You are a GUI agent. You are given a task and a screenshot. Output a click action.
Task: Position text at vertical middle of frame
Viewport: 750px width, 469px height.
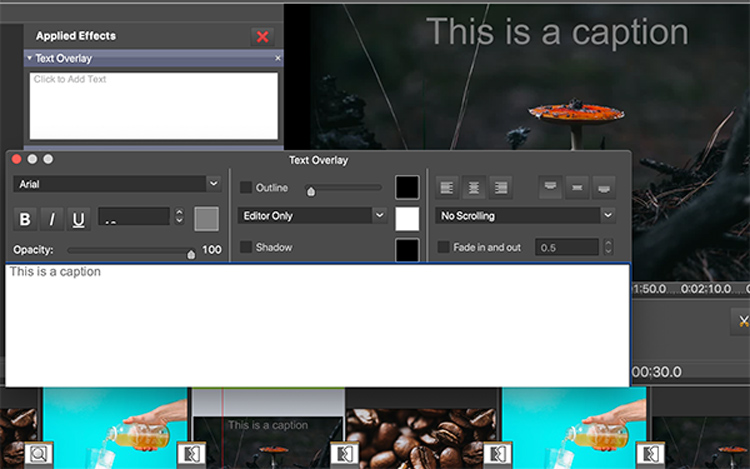click(x=577, y=187)
